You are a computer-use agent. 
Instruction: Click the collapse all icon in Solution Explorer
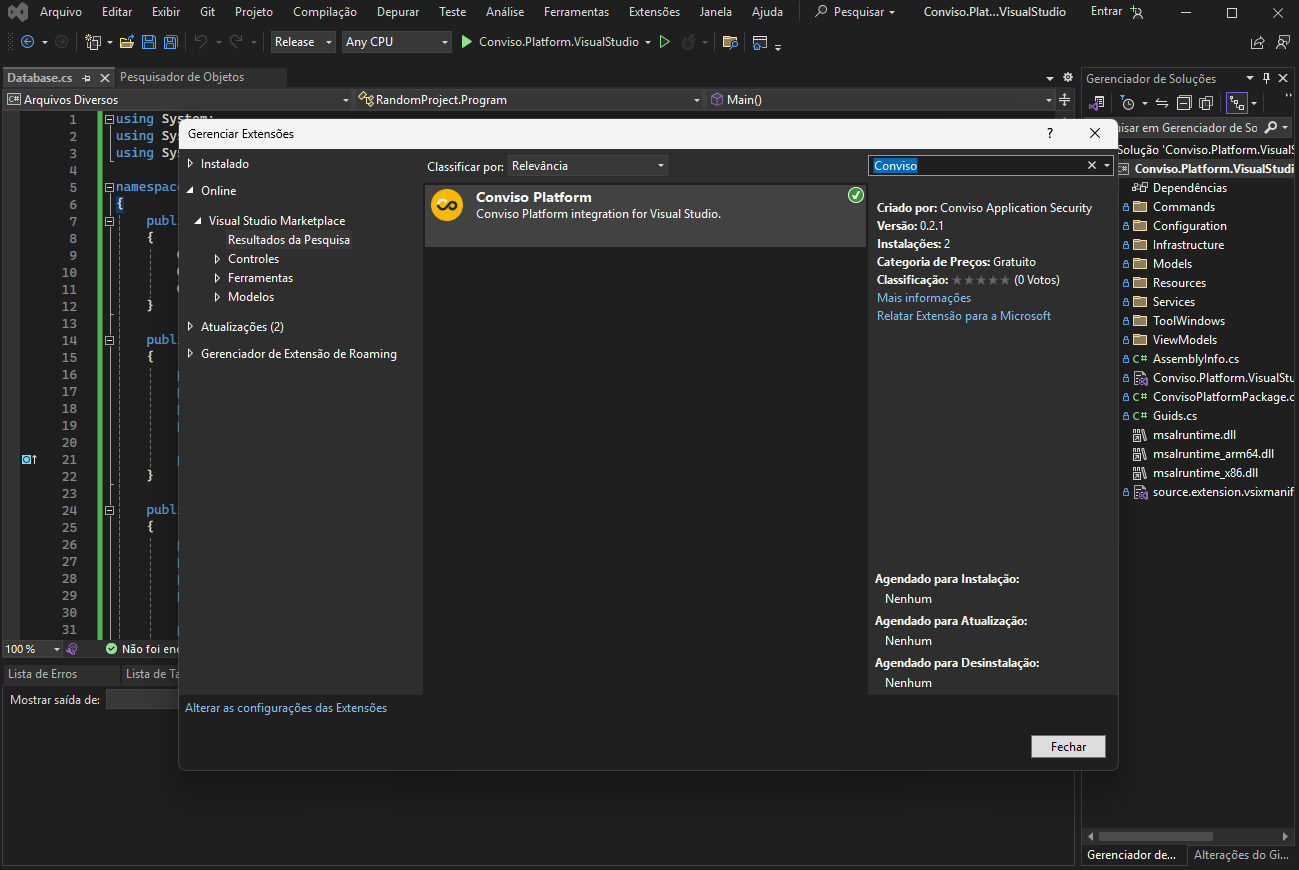pos(1184,103)
